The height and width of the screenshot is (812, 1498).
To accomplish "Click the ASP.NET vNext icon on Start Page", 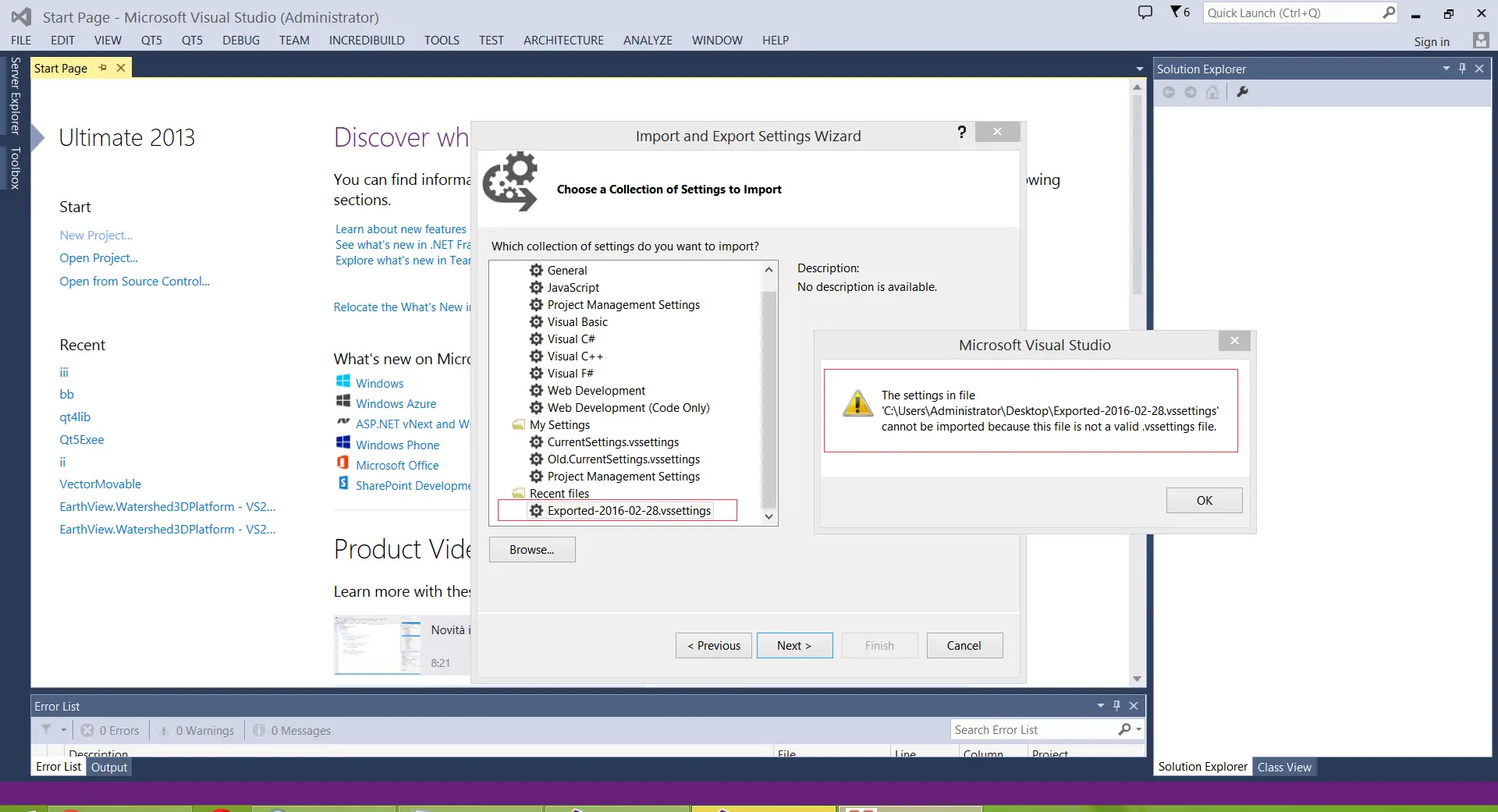I will click(343, 422).
